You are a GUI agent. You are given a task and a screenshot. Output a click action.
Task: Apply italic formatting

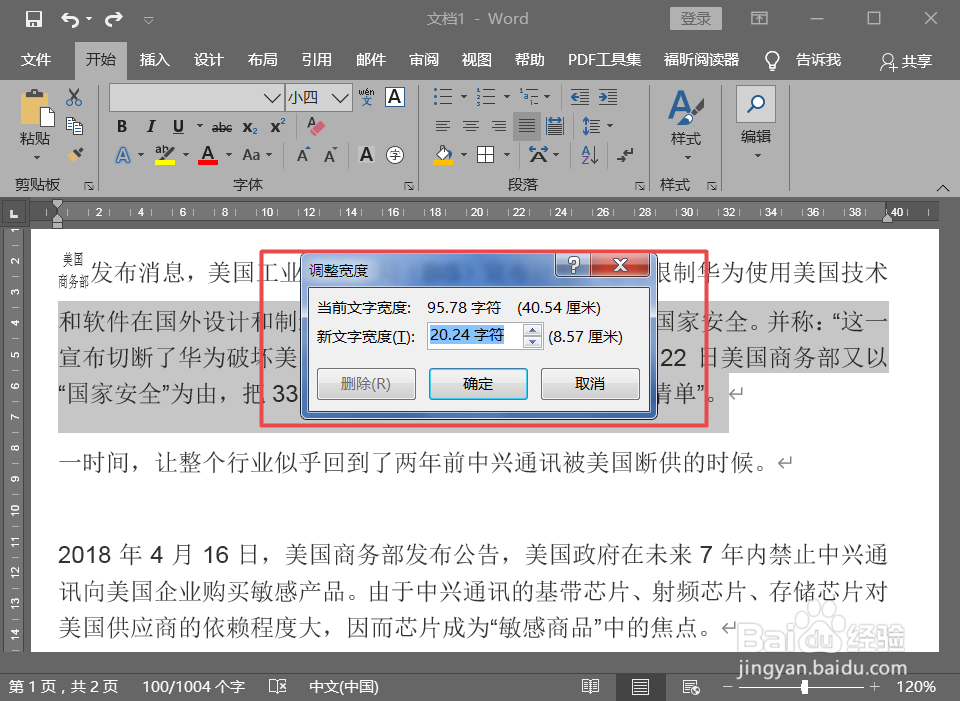[150, 127]
